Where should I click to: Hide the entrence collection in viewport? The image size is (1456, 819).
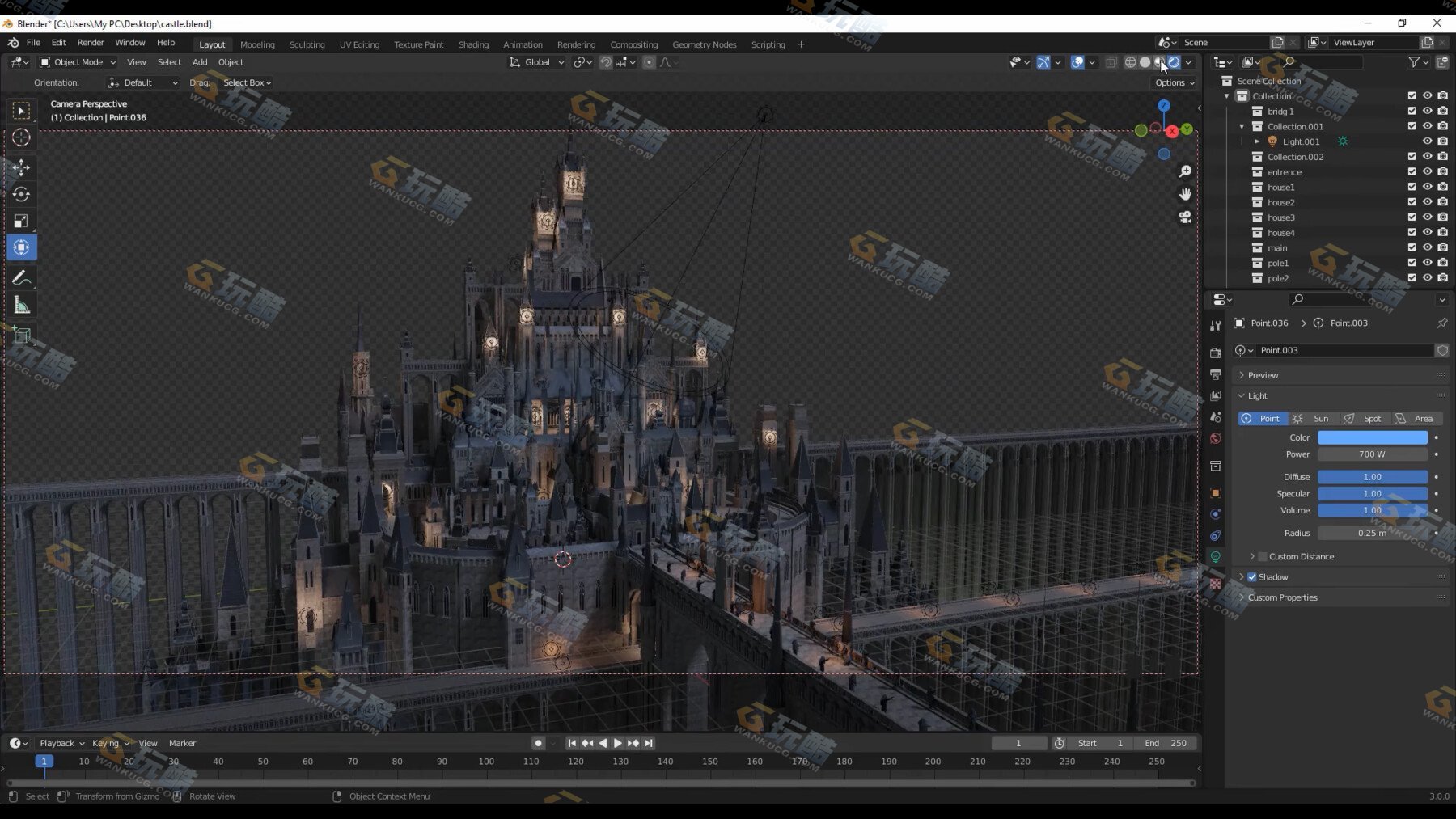click(x=1428, y=171)
